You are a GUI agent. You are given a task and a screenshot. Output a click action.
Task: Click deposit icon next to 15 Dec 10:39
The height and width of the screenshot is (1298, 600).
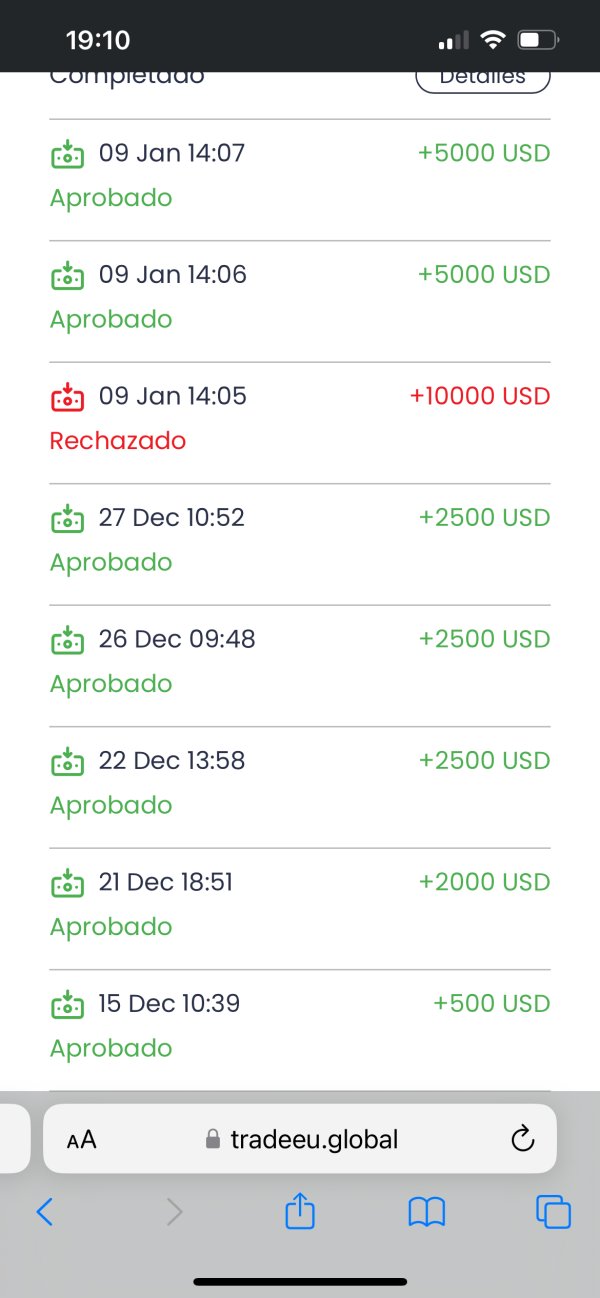pyautogui.click(x=67, y=1004)
